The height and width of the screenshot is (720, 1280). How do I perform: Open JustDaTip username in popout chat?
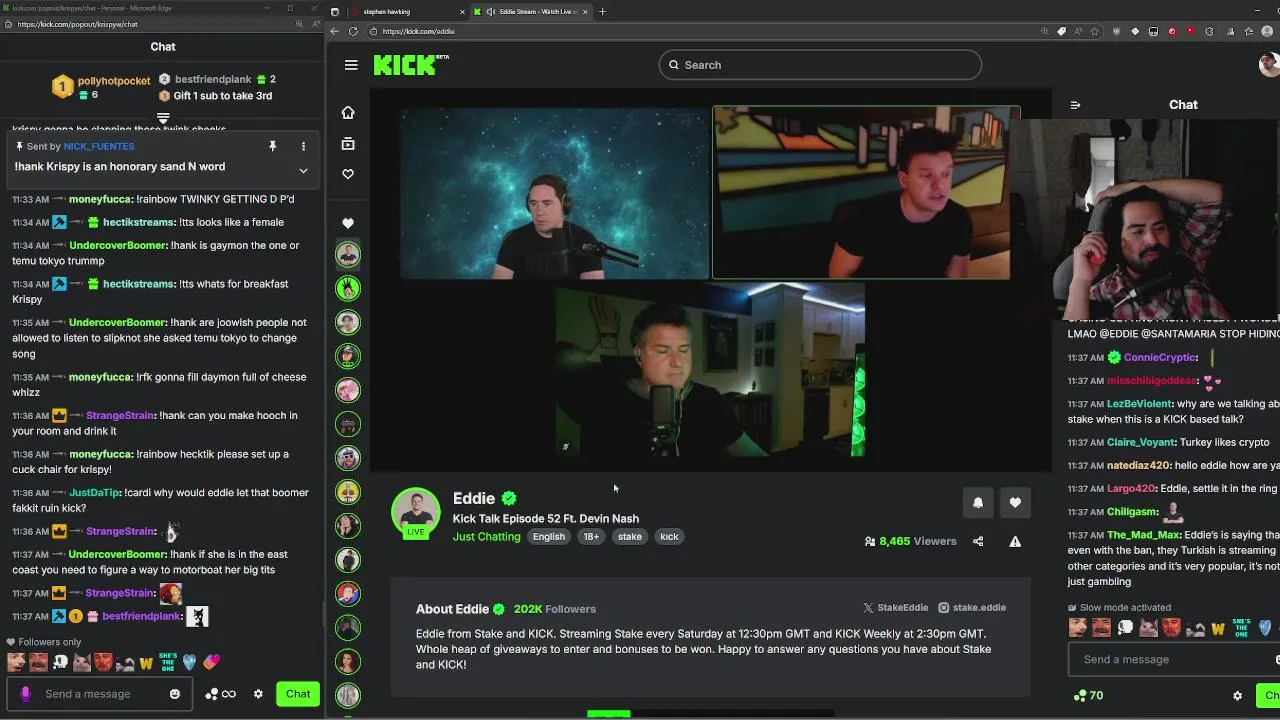point(94,493)
